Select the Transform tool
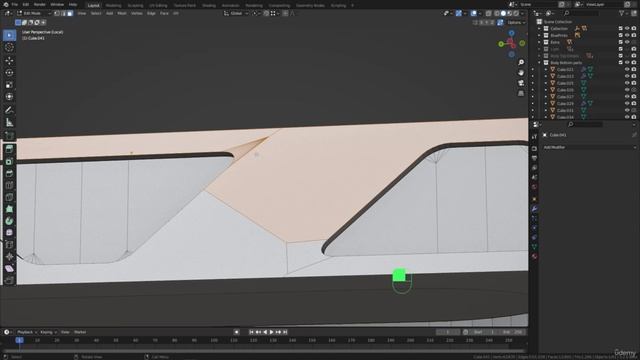The width and height of the screenshot is (640, 360). coord(9,97)
